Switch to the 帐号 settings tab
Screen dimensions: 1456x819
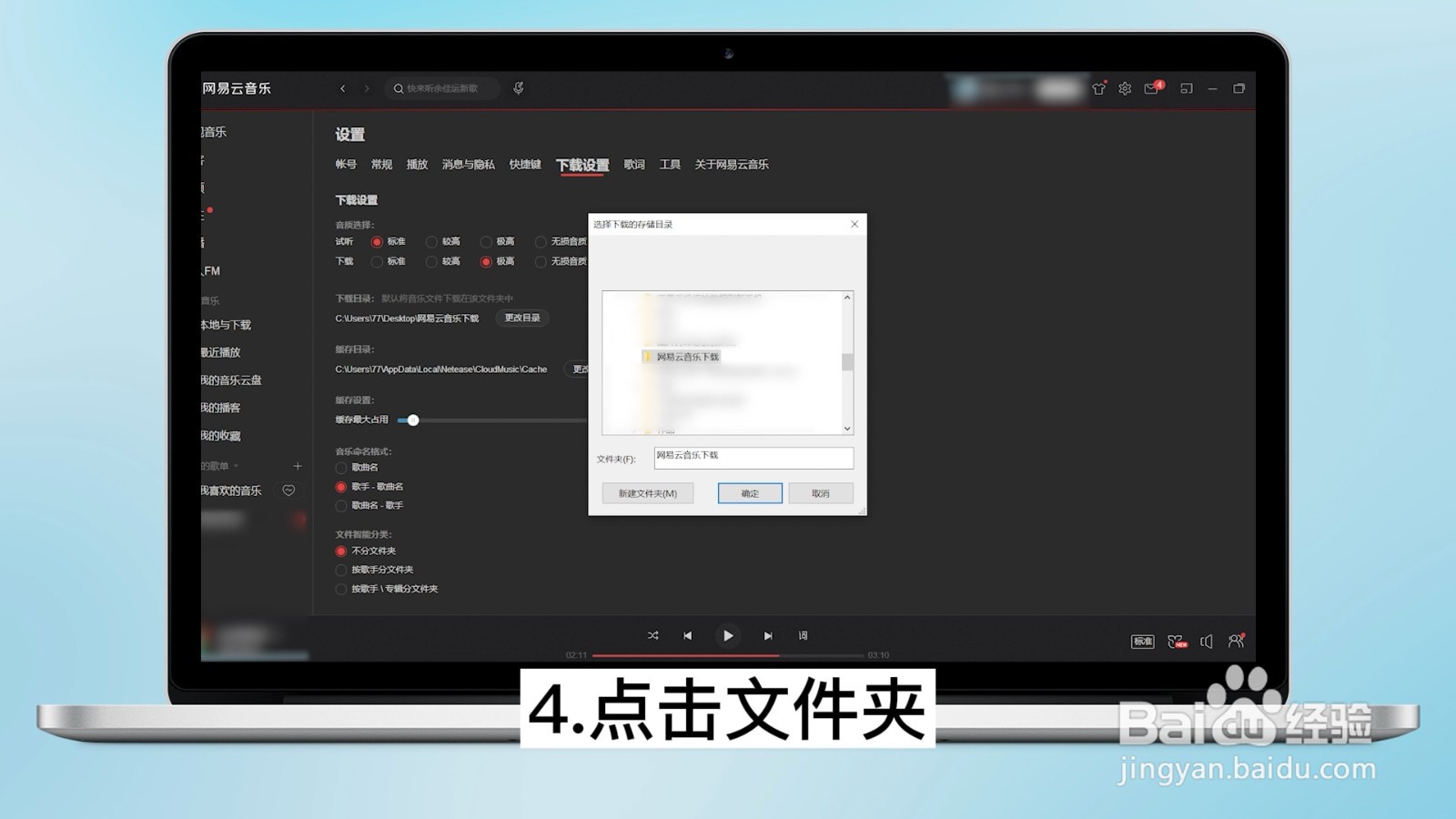tap(346, 165)
